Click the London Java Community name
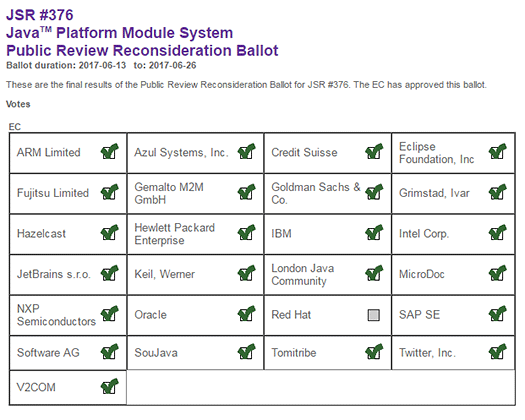 303,274
